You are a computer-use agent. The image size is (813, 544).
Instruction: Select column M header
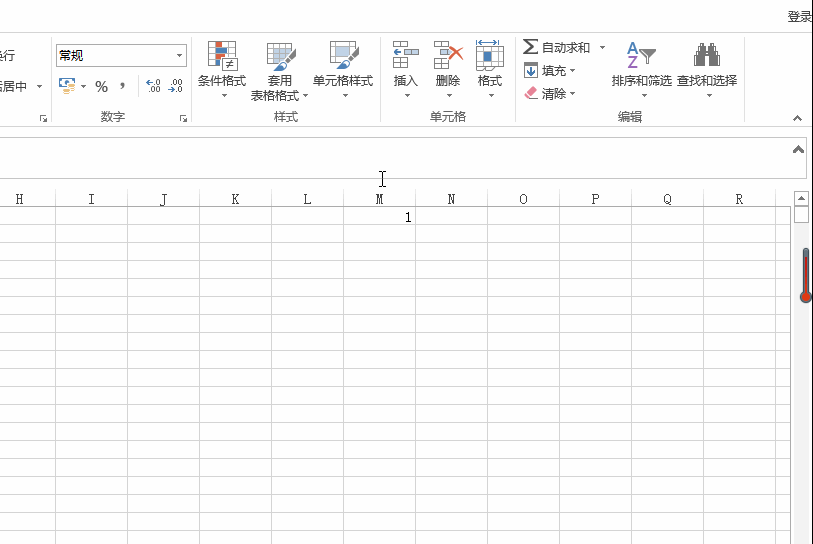point(380,199)
